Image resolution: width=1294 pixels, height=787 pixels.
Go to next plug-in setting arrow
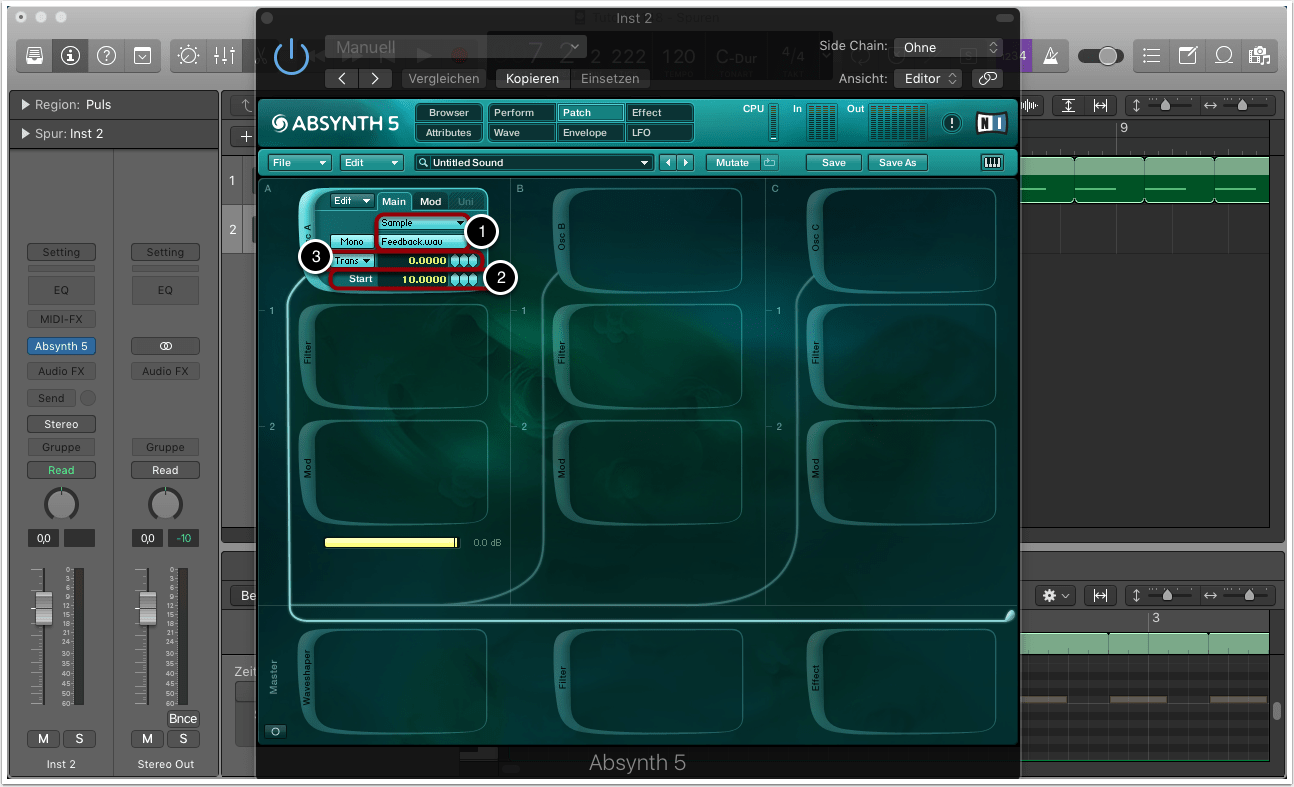coord(375,78)
